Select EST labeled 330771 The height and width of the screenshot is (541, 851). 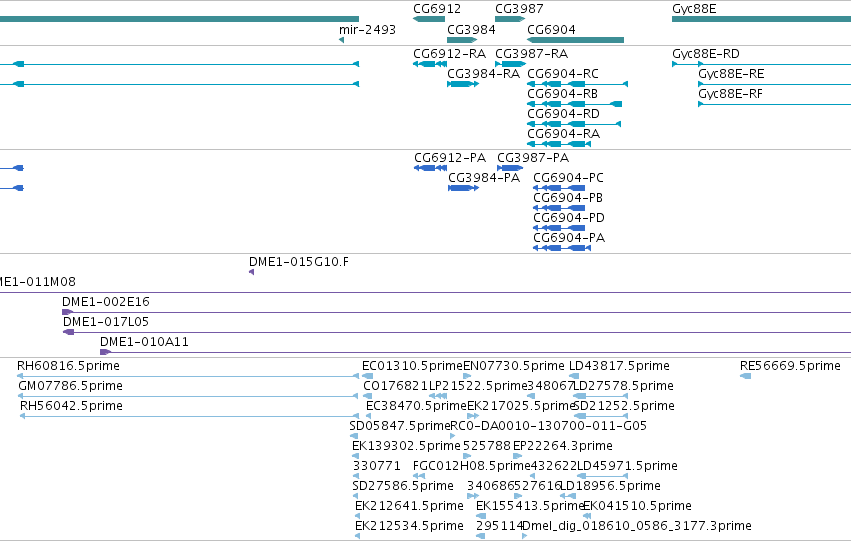pos(377,466)
